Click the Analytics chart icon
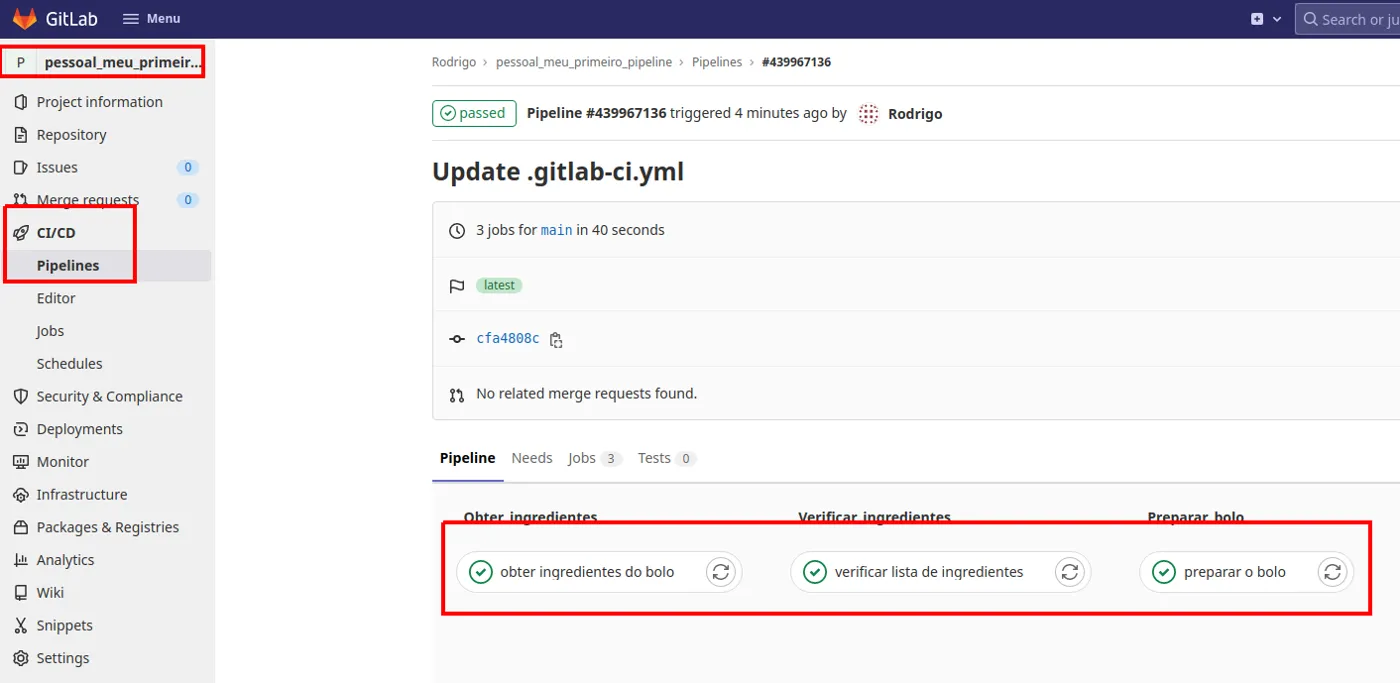Image resolution: width=1400 pixels, height=683 pixels. [x=20, y=560]
